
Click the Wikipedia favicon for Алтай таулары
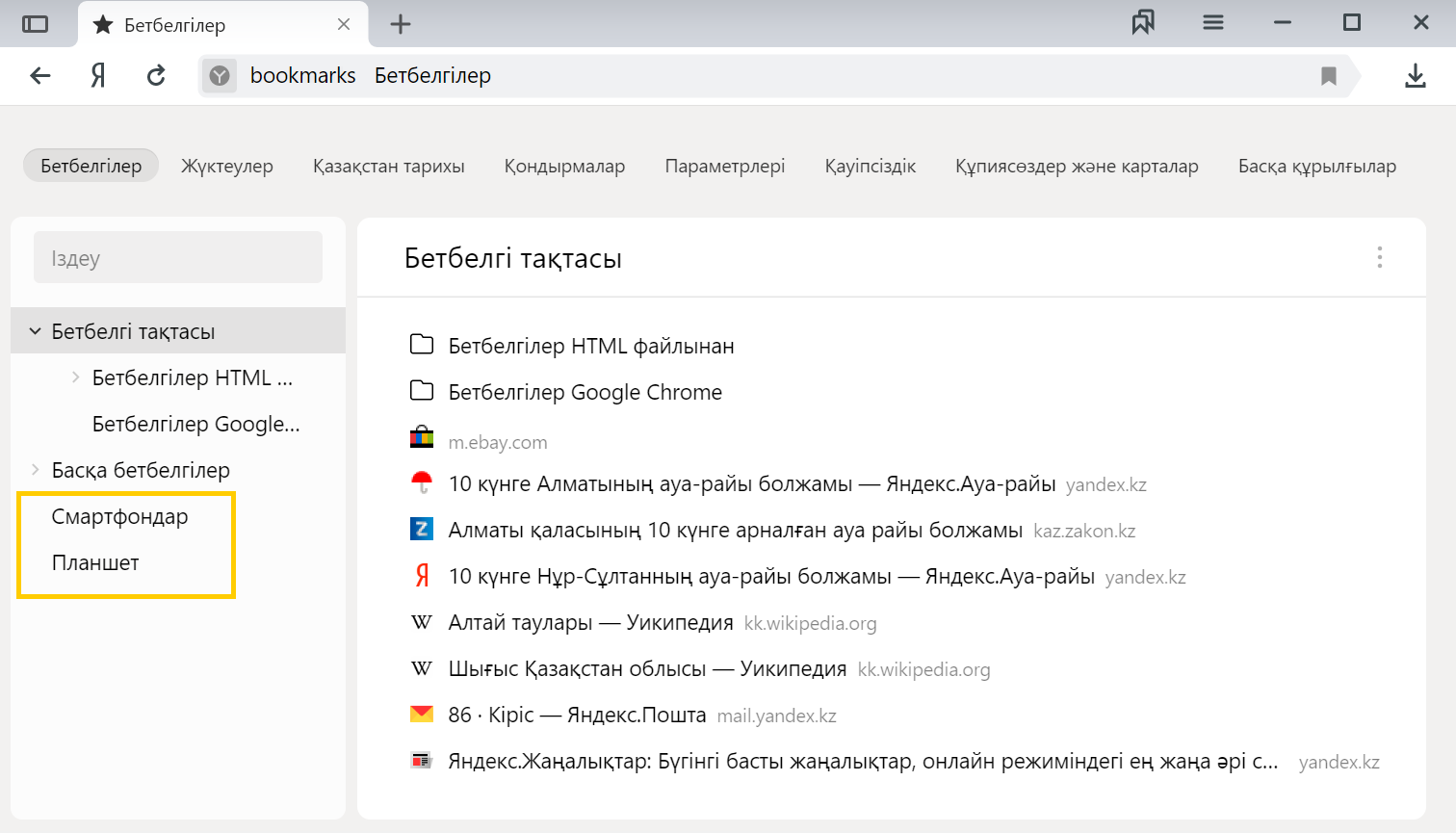(x=422, y=622)
